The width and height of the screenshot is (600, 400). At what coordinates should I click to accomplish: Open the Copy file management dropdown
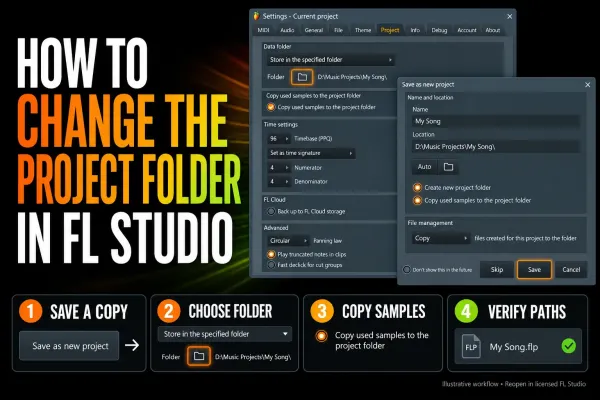point(441,238)
